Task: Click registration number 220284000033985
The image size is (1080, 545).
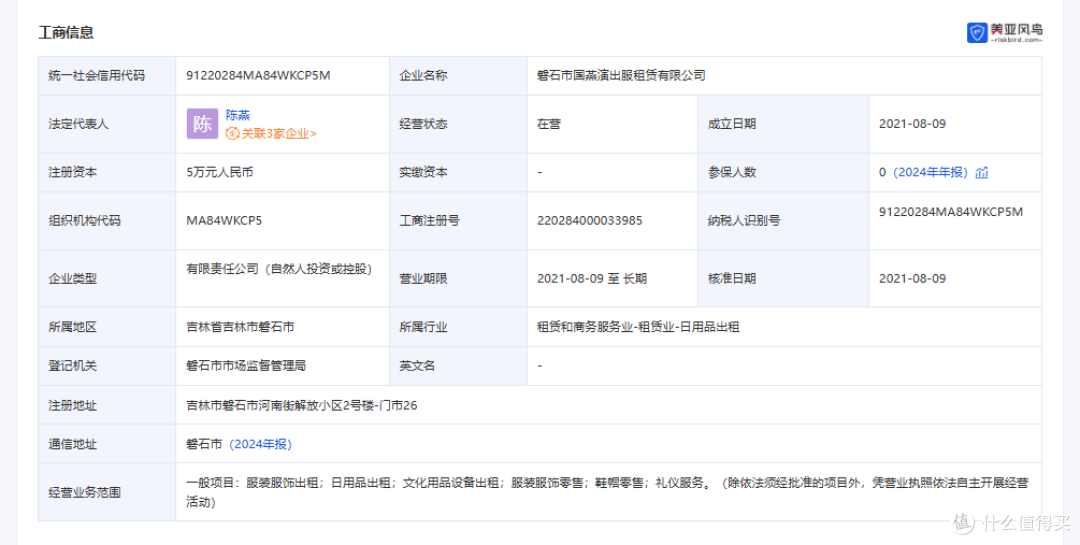Action: click(x=590, y=220)
